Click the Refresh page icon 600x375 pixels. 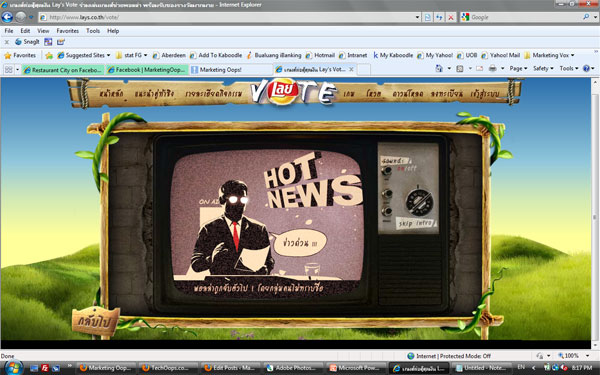tap(439, 17)
